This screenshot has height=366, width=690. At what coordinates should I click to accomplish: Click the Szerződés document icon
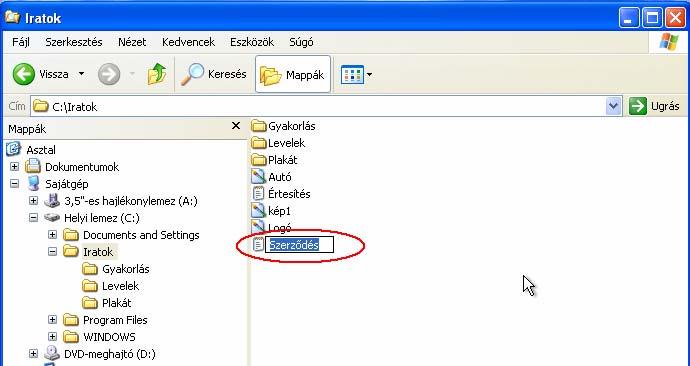point(258,245)
